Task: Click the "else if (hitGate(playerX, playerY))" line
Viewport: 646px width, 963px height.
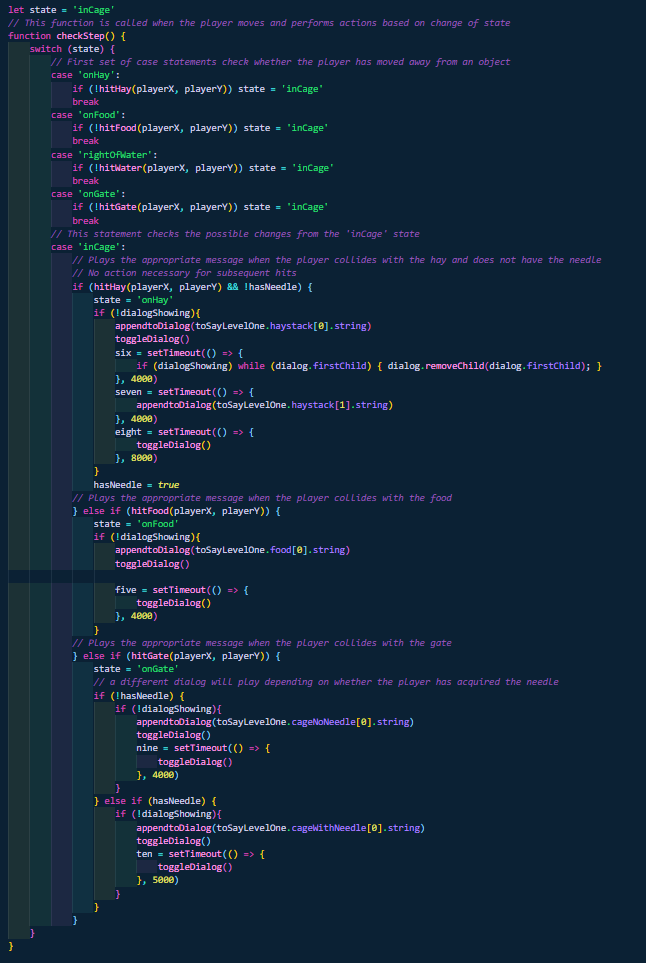Action: (x=176, y=656)
